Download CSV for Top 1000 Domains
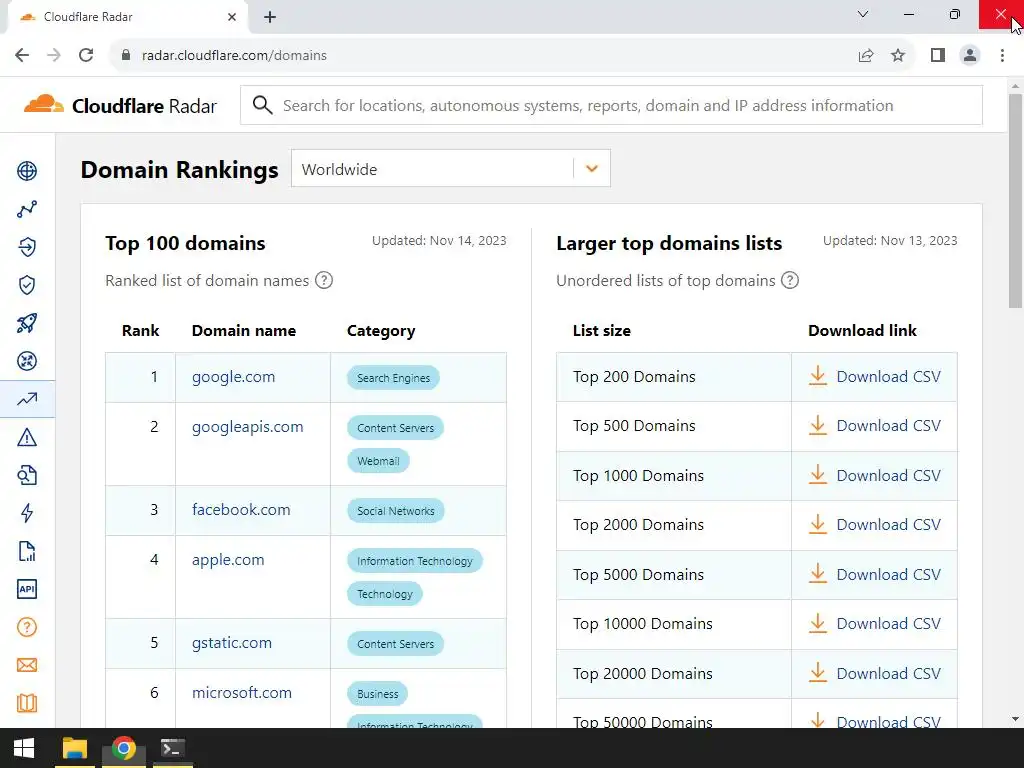 (x=874, y=475)
